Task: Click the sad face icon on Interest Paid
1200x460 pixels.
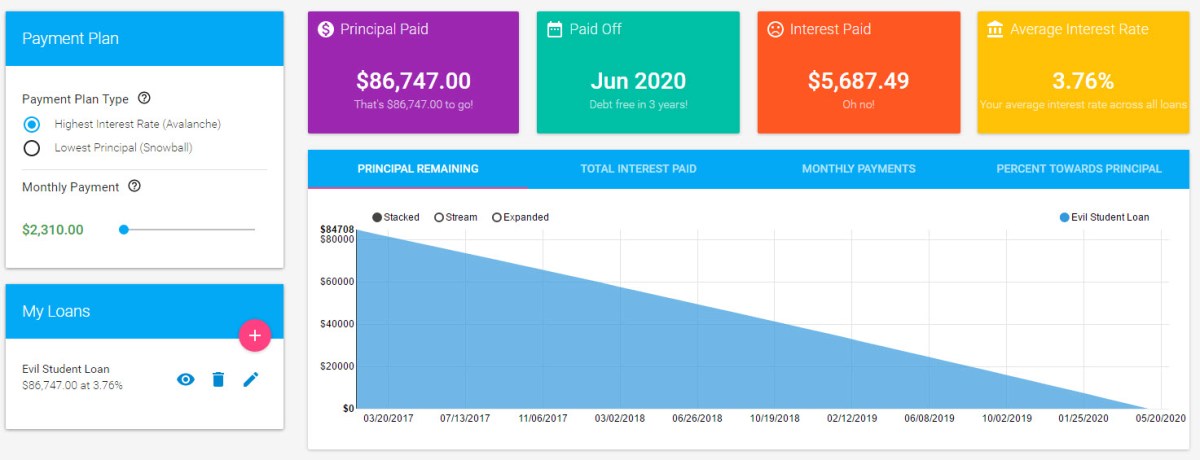Action: [775, 30]
